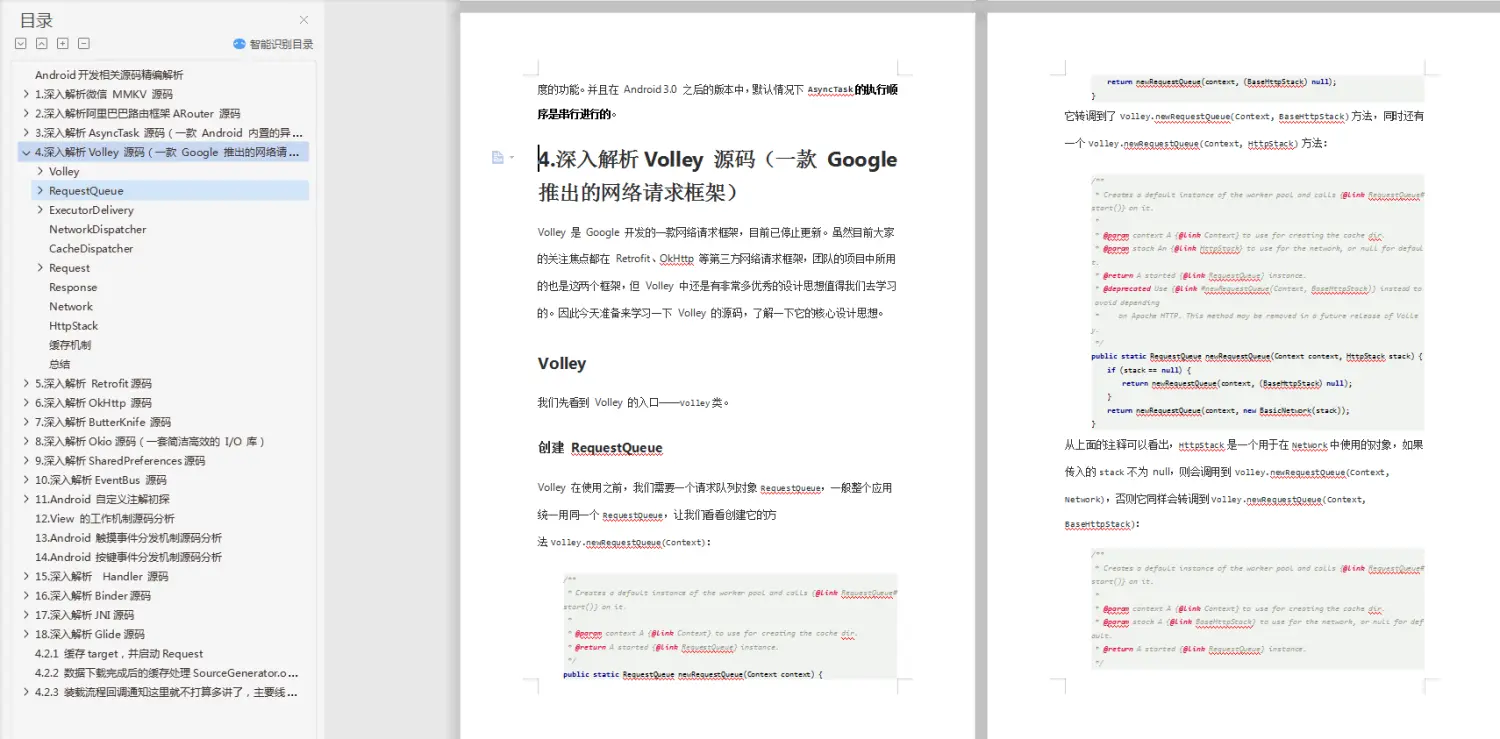1500x739 pixels.
Task: Go to NetworkDispatcher in the outline
Action: click(x=98, y=229)
